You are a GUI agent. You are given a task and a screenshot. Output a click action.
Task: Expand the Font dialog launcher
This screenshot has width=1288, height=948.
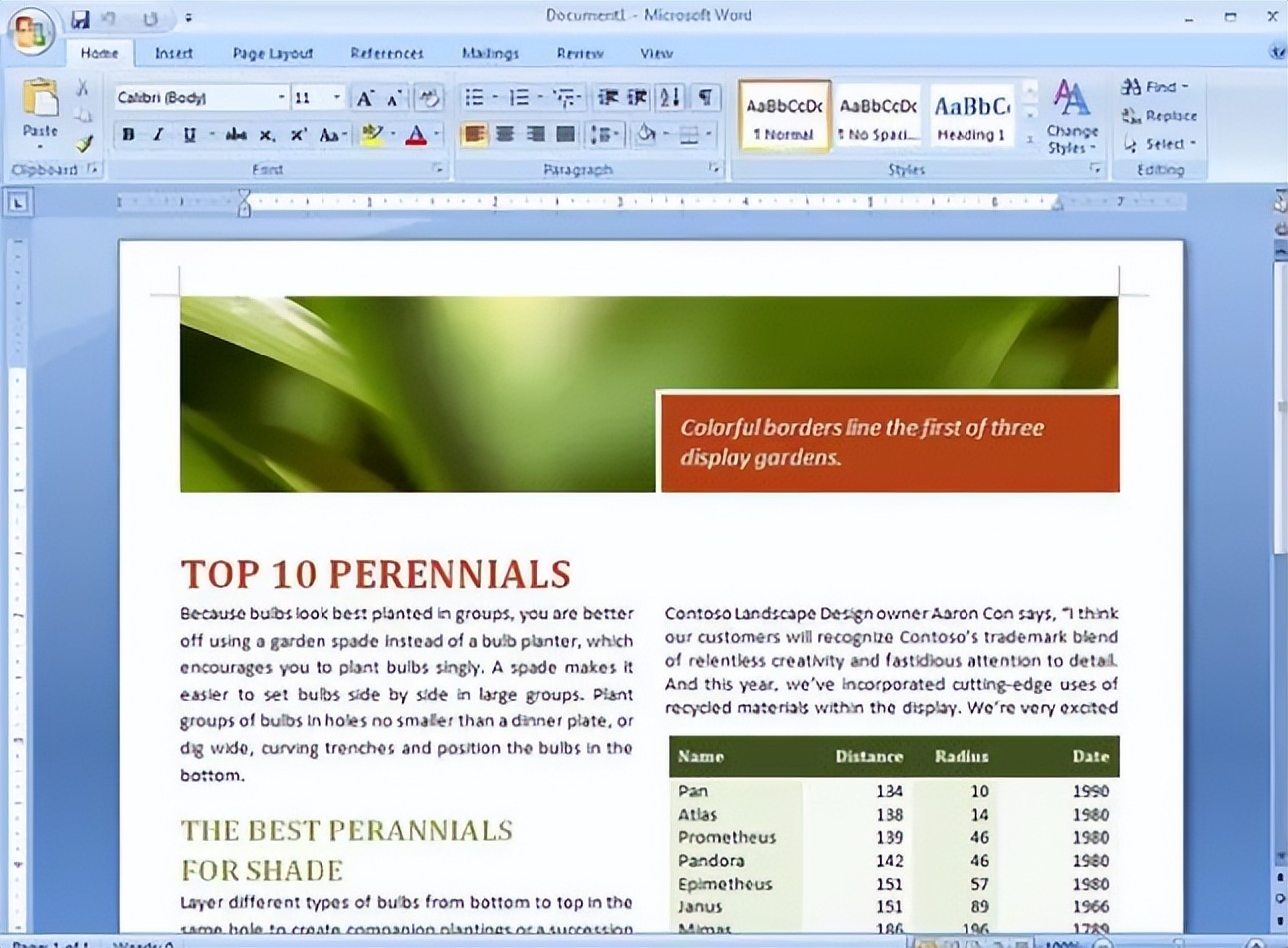coord(437,169)
